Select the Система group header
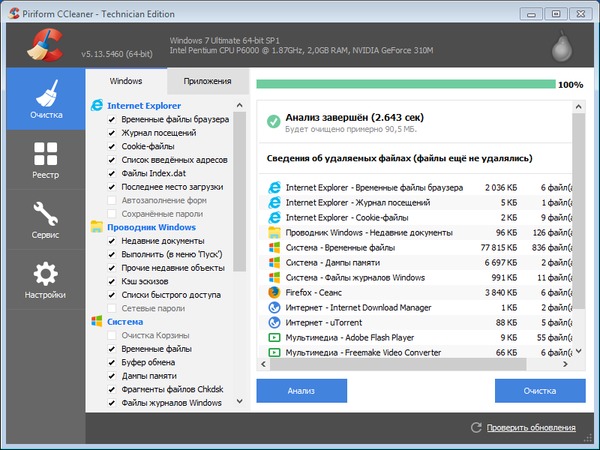Screen dimensions: 600x450 125,322
